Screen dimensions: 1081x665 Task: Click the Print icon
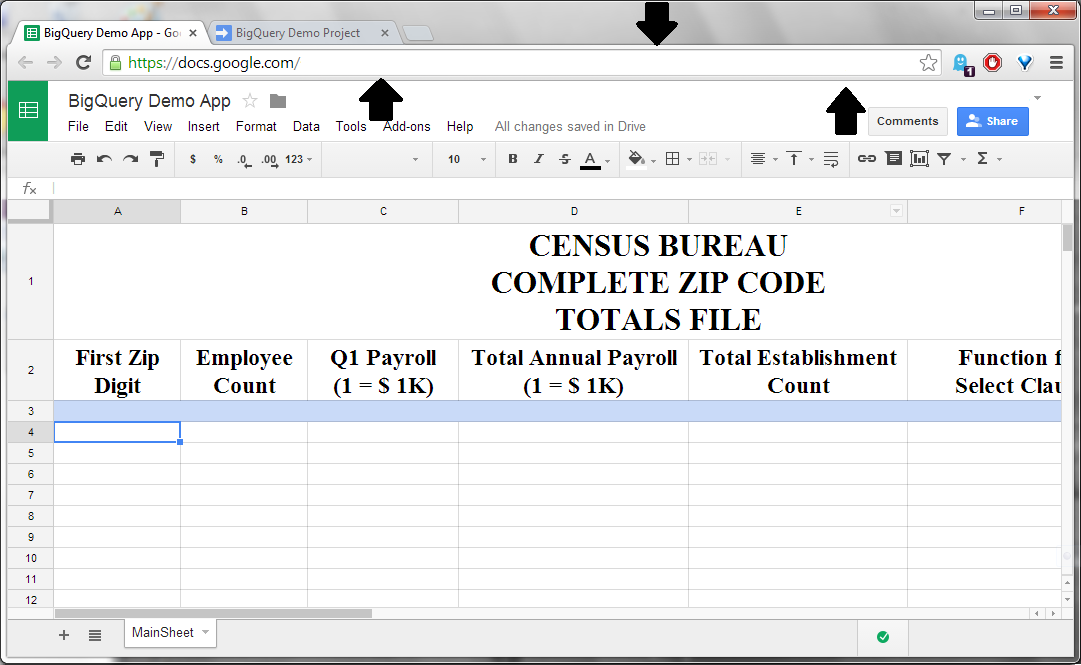pos(78,158)
